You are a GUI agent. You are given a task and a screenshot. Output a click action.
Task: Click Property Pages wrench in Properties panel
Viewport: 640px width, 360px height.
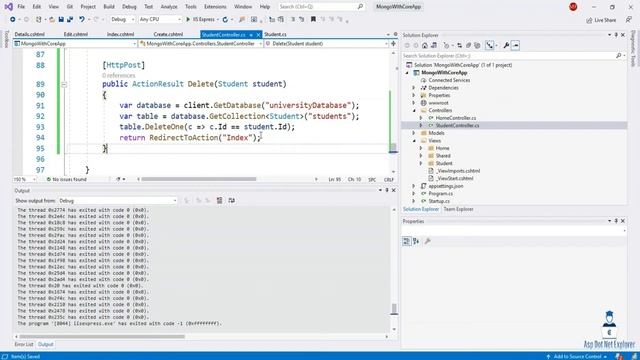[427, 241]
